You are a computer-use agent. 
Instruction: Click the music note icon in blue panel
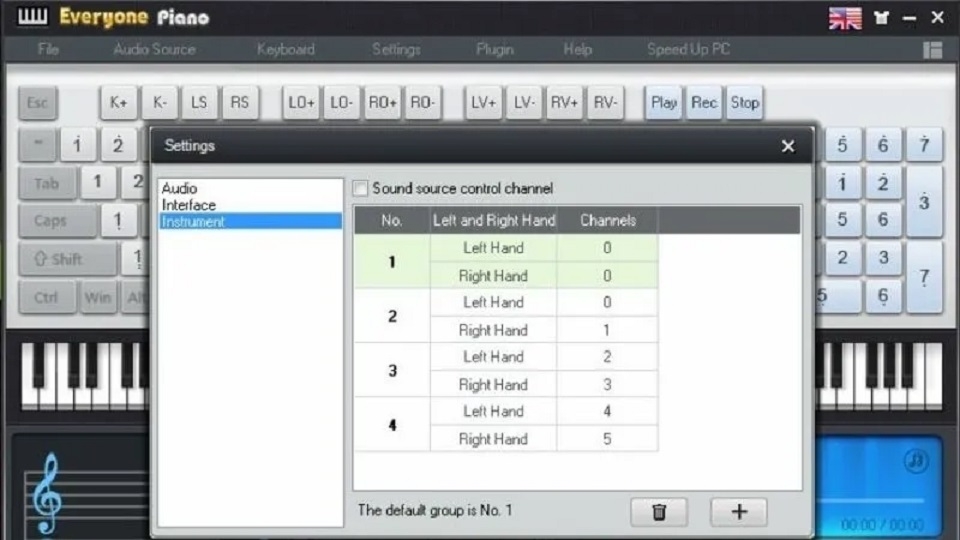[x=916, y=460]
